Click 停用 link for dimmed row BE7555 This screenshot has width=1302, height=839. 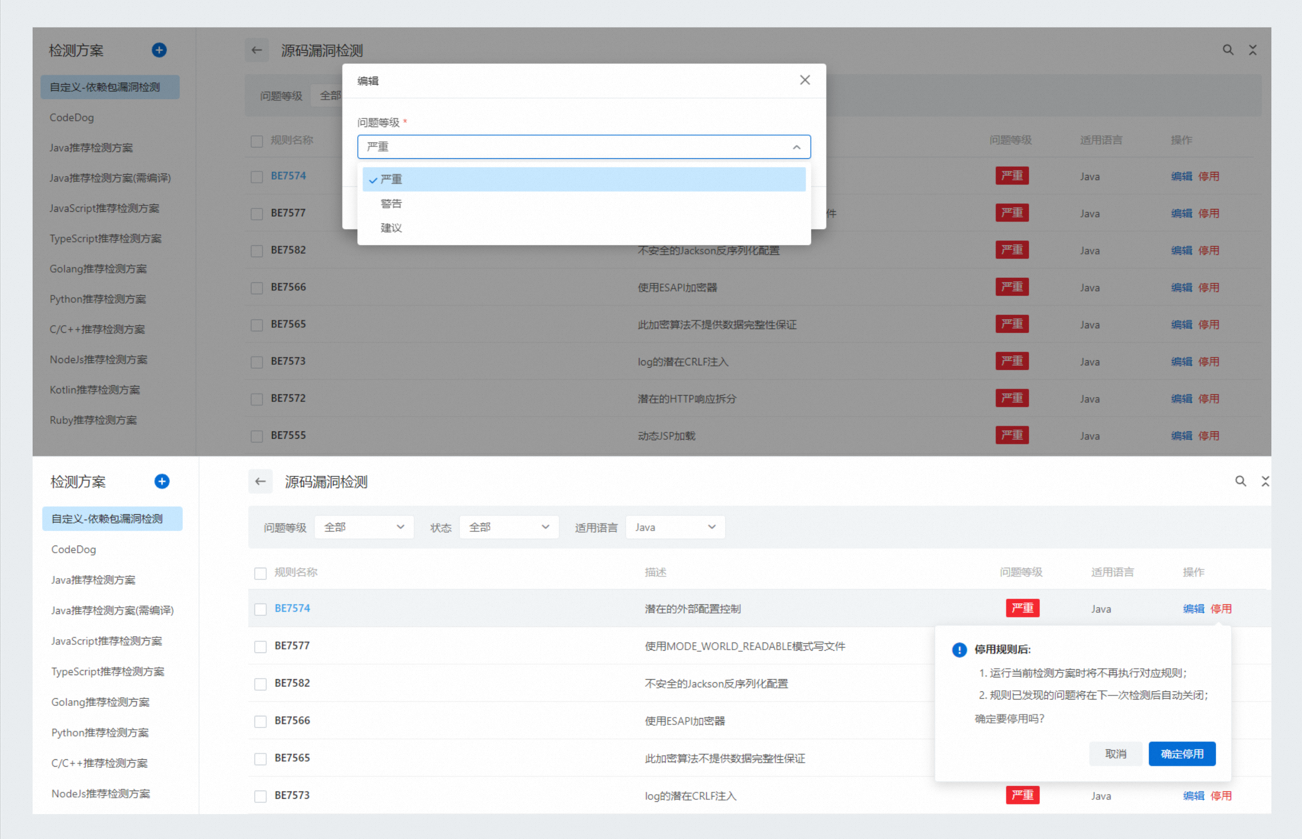pyautogui.click(x=1209, y=436)
